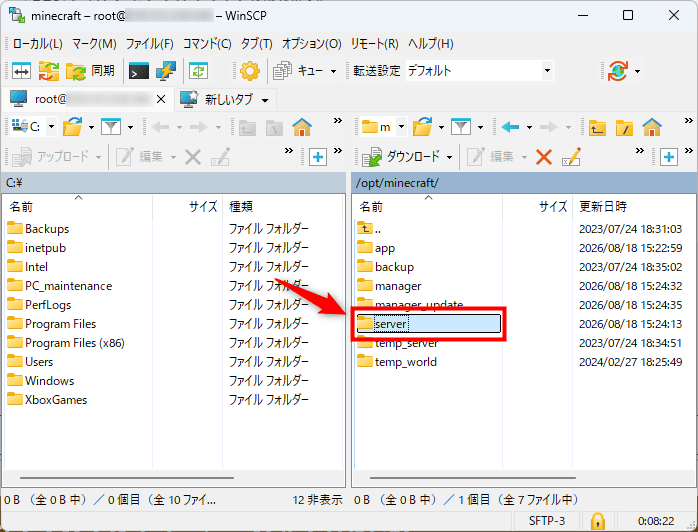Click remote parent directory folder icon
The width and height of the screenshot is (698, 532).
597,128
